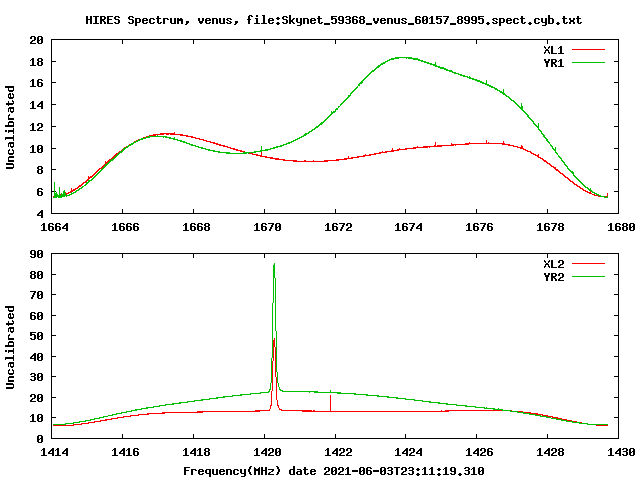Click the 1420 x-axis tick label
This screenshot has width=640, height=480.
(x=267, y=452)
